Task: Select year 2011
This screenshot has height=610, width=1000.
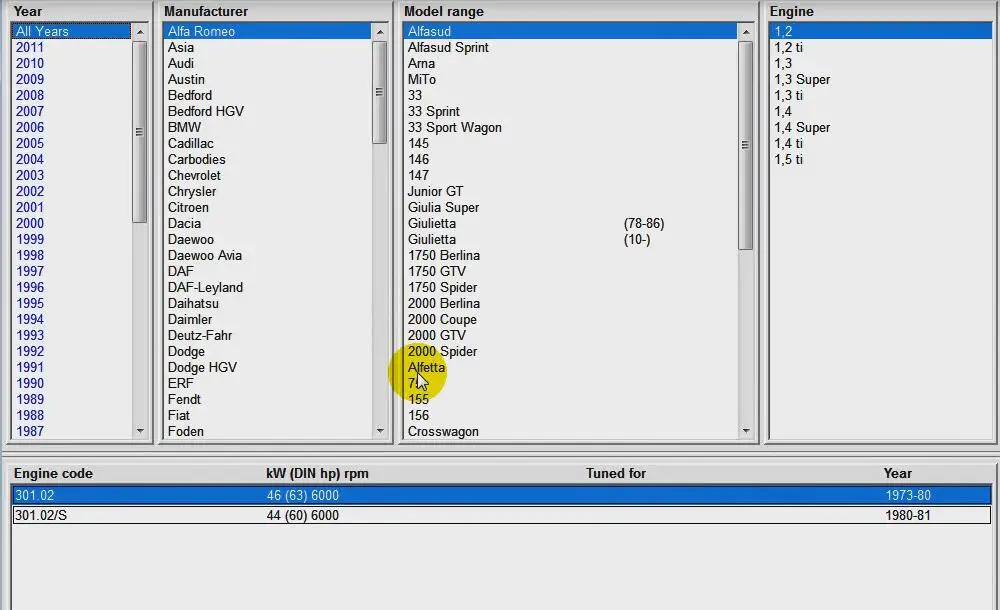Action: [30, 47]
